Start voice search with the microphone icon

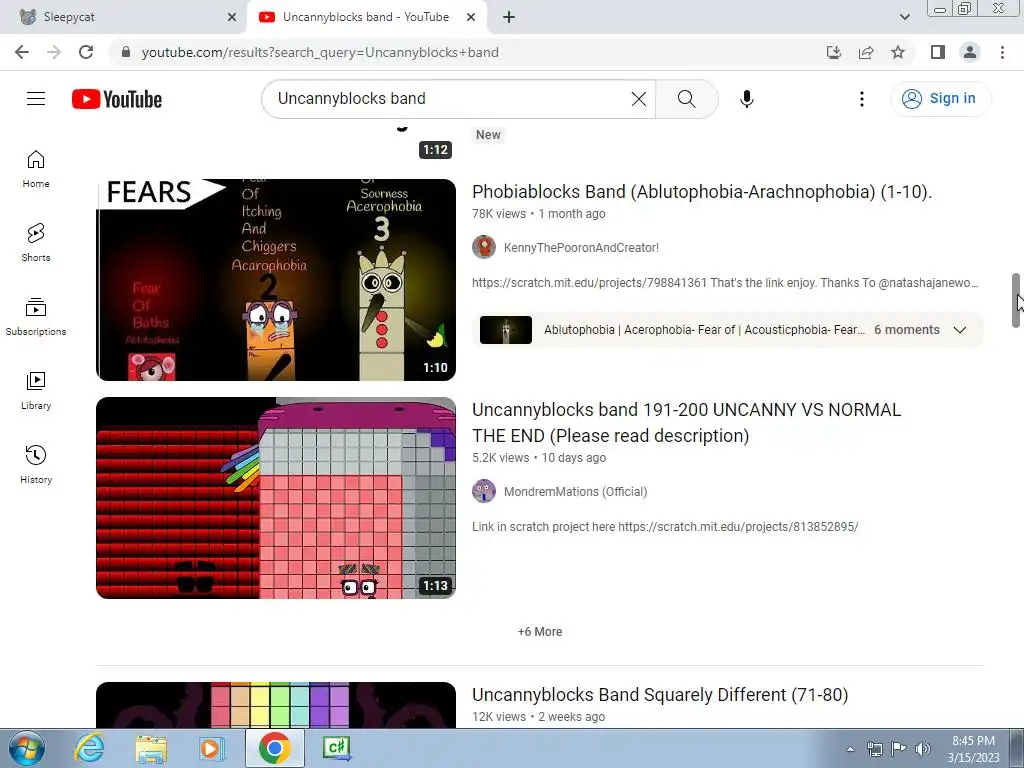(x=746, y=99)
